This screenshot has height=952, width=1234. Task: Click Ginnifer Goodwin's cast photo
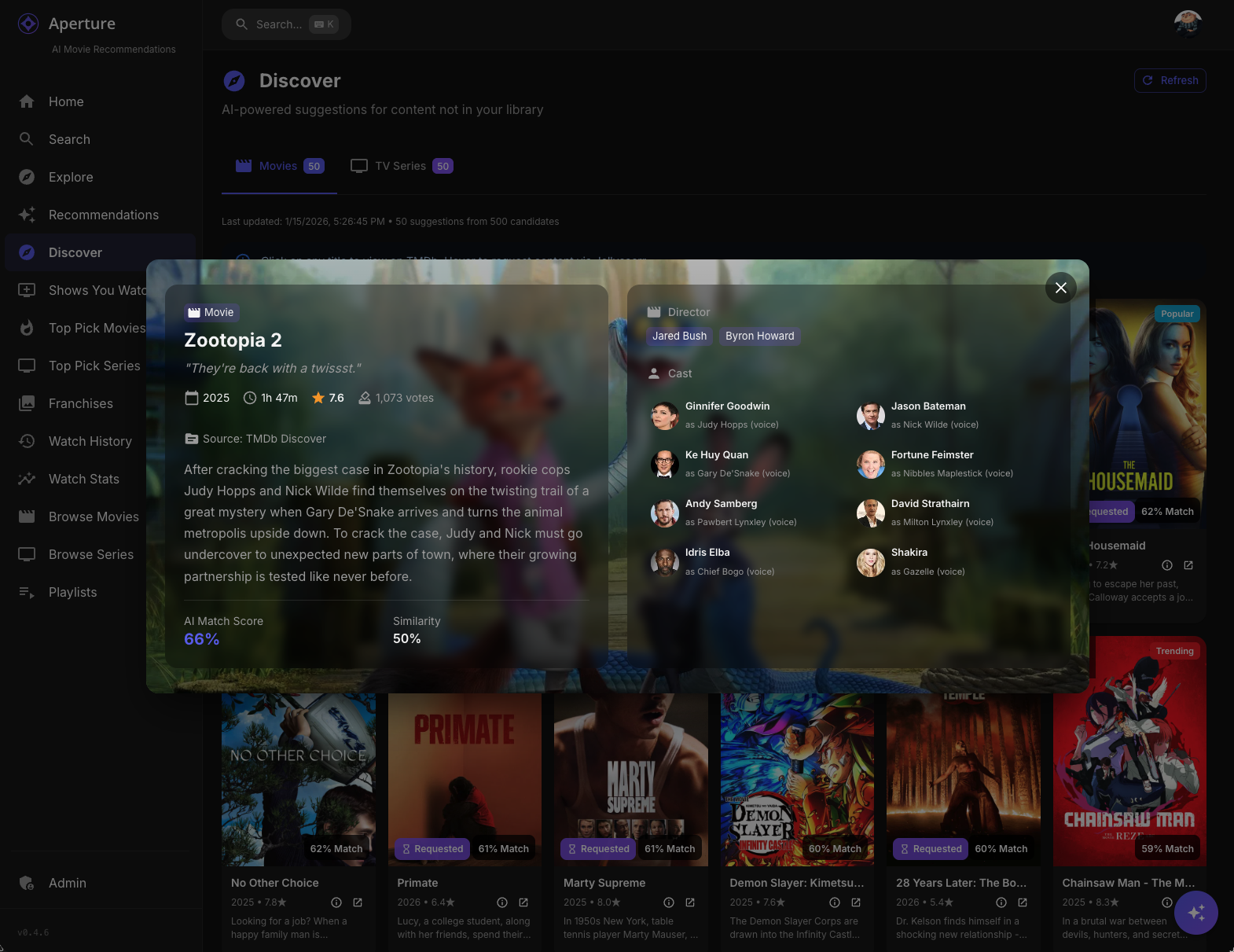665,415
